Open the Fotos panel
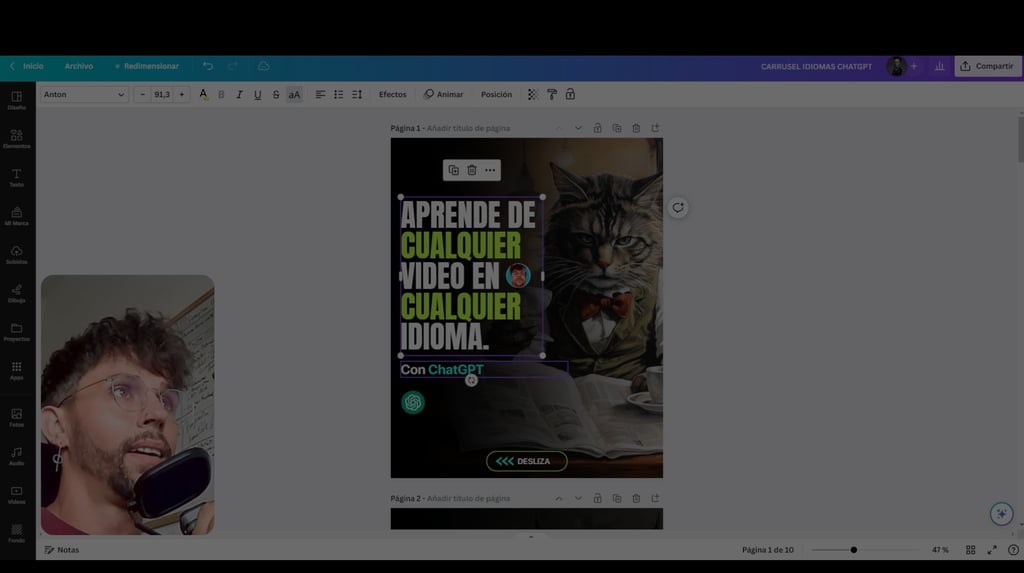 (16, 417)
